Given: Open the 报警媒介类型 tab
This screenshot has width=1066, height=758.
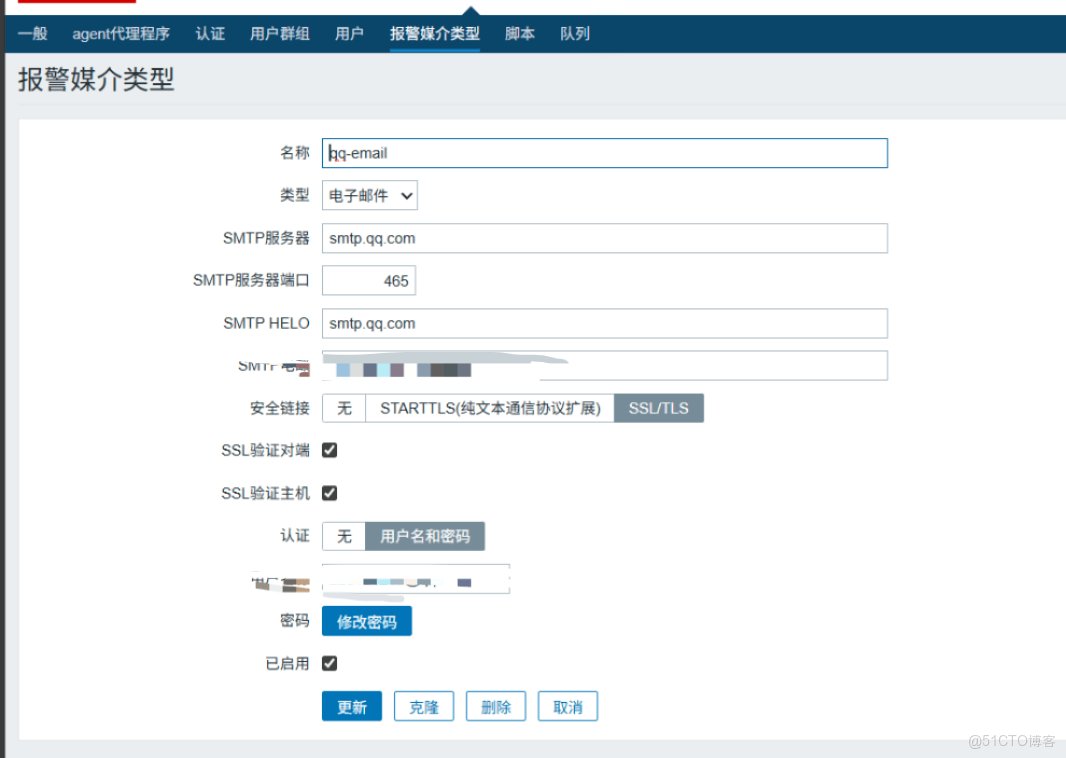Looking at the screenshot, I should pyautogui.click(x=435, y=33).
